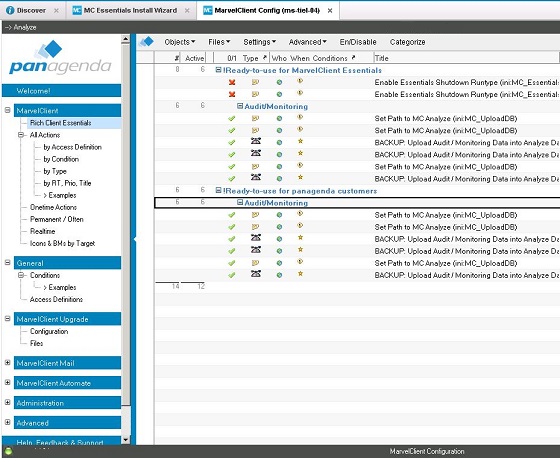Open the MC Essentials Install Wizard tab
The height and width of the screenshot is (458, 560).
(x=130, y=10)
